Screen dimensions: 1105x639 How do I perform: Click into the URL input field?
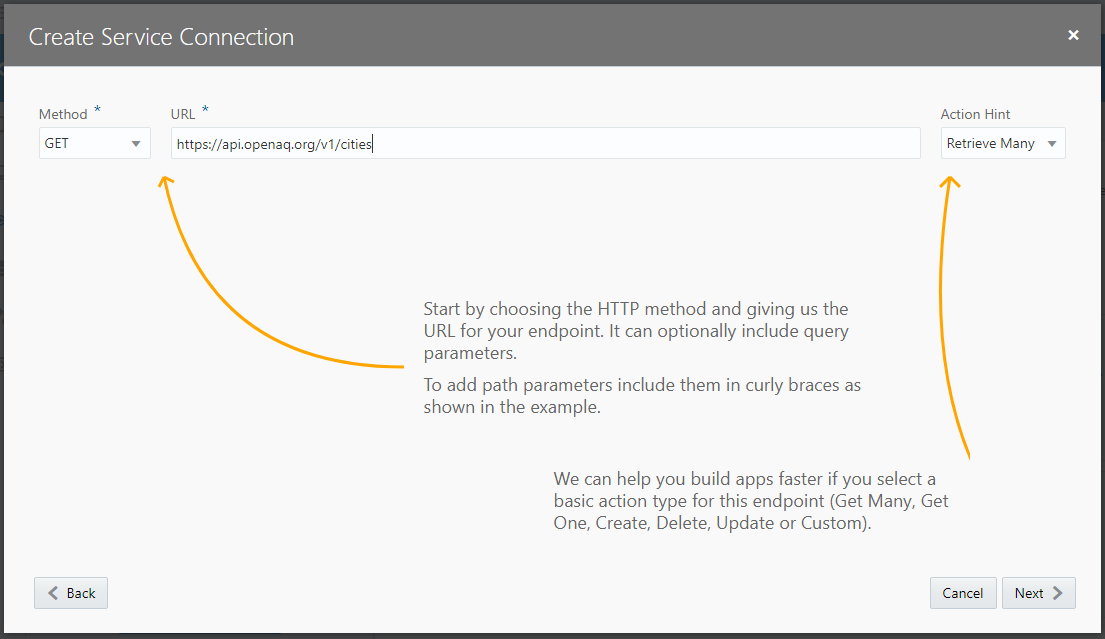click(x=545, y=143)
